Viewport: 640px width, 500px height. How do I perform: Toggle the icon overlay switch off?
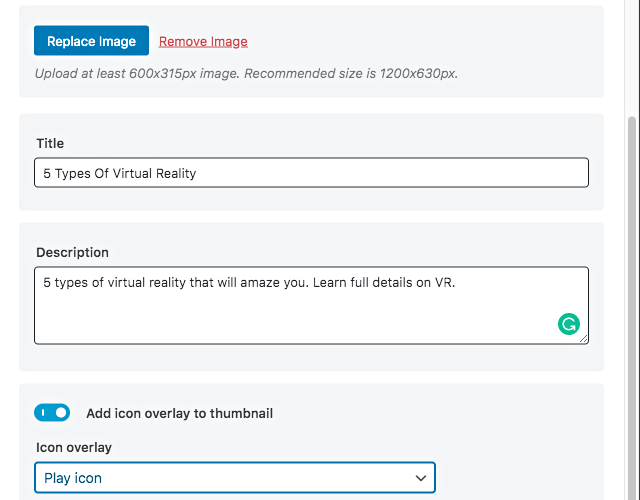pos(52,413)
